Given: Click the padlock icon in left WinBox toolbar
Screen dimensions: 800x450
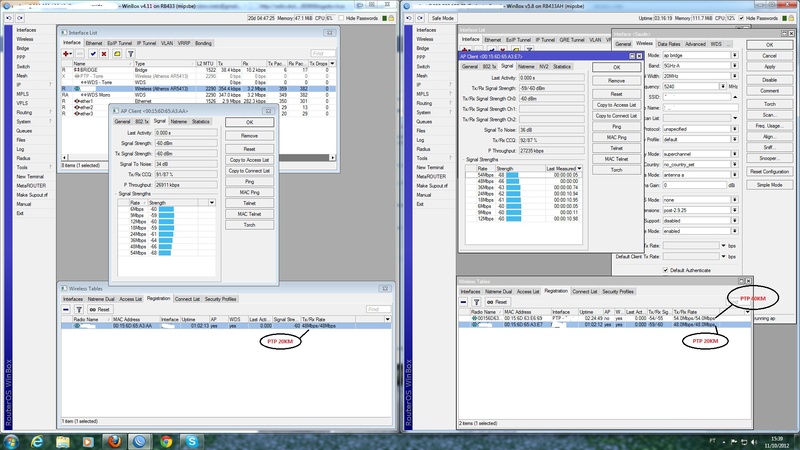Looking at the screenshot, I should click(391, 18).
